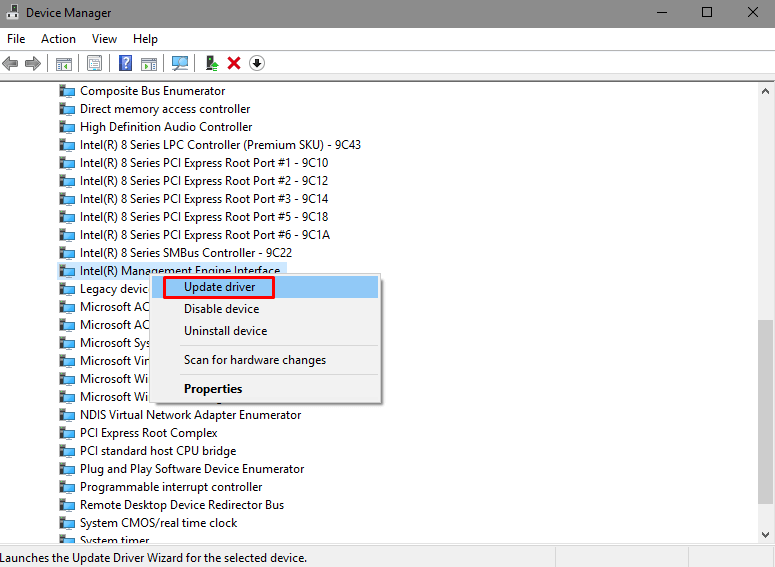Image resolution: width=775 pixels, height=567 pixels.
Task: Click the vertical scrollbar thumb
Action: tap(765, 412)
